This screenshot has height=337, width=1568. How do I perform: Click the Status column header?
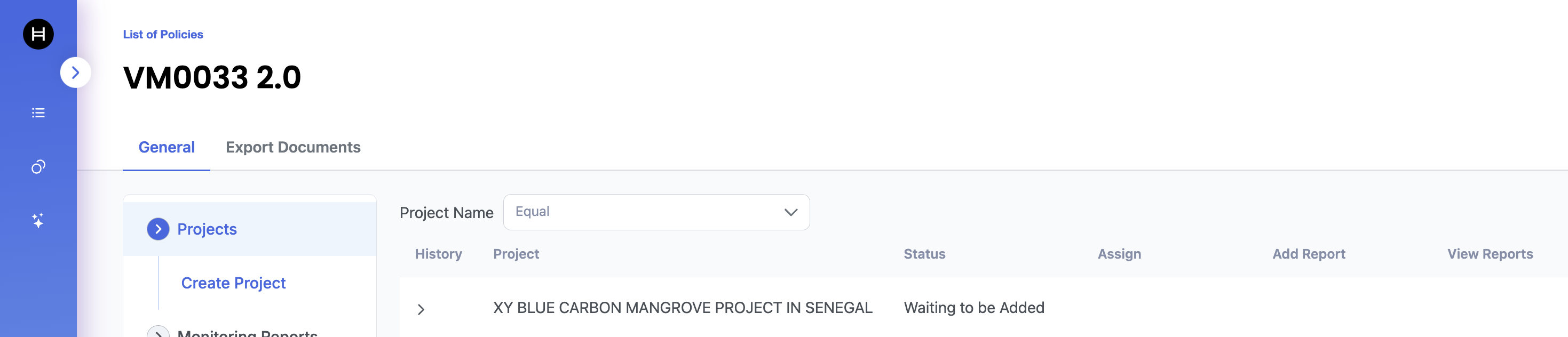pyautogui.click(x=924, y=254)
